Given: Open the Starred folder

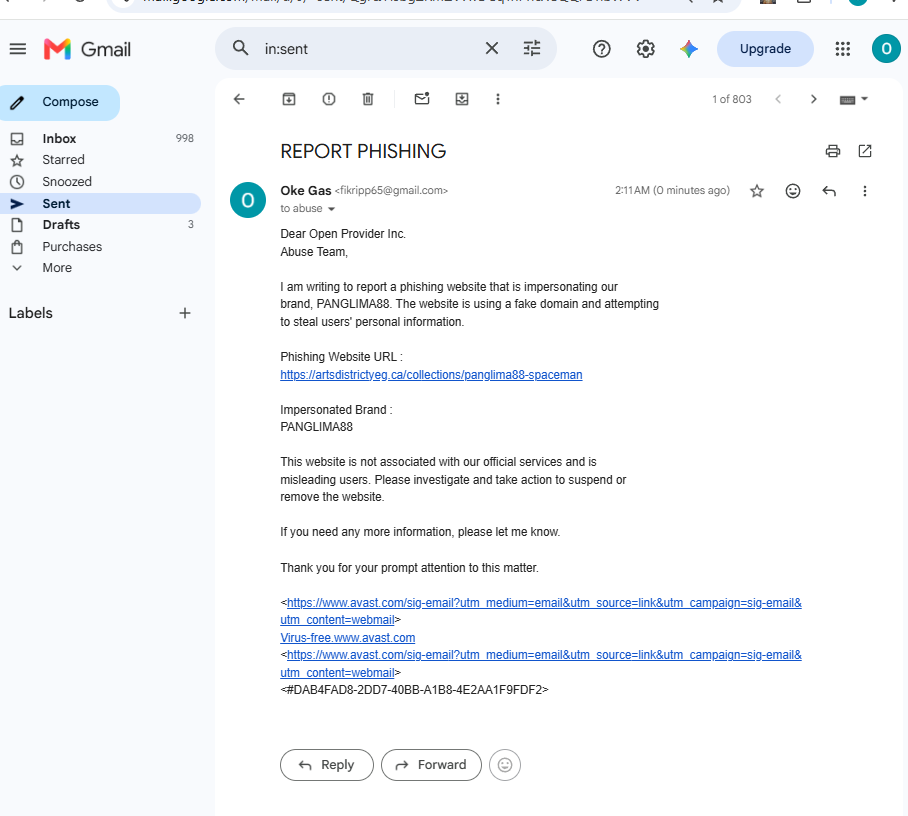Looking at the screenshot, I should (100, 160).
